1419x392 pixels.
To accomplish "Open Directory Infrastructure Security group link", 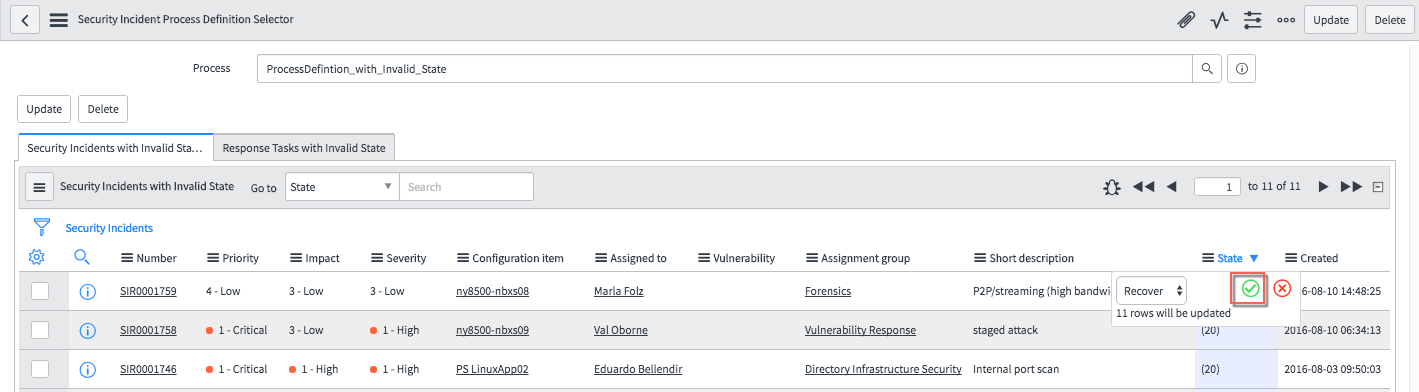I will (883, 369).
